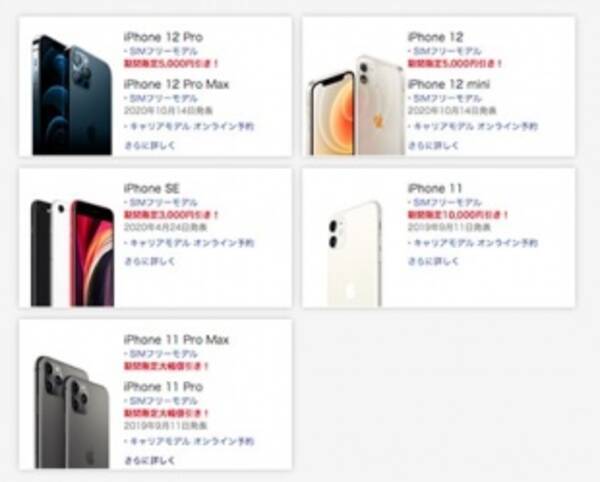Click 'さらに詳しく' in iPhone 11 Pro card
The width and height of the screenshot is (600, 482).
pyautogui.click(x=150, y=460)
